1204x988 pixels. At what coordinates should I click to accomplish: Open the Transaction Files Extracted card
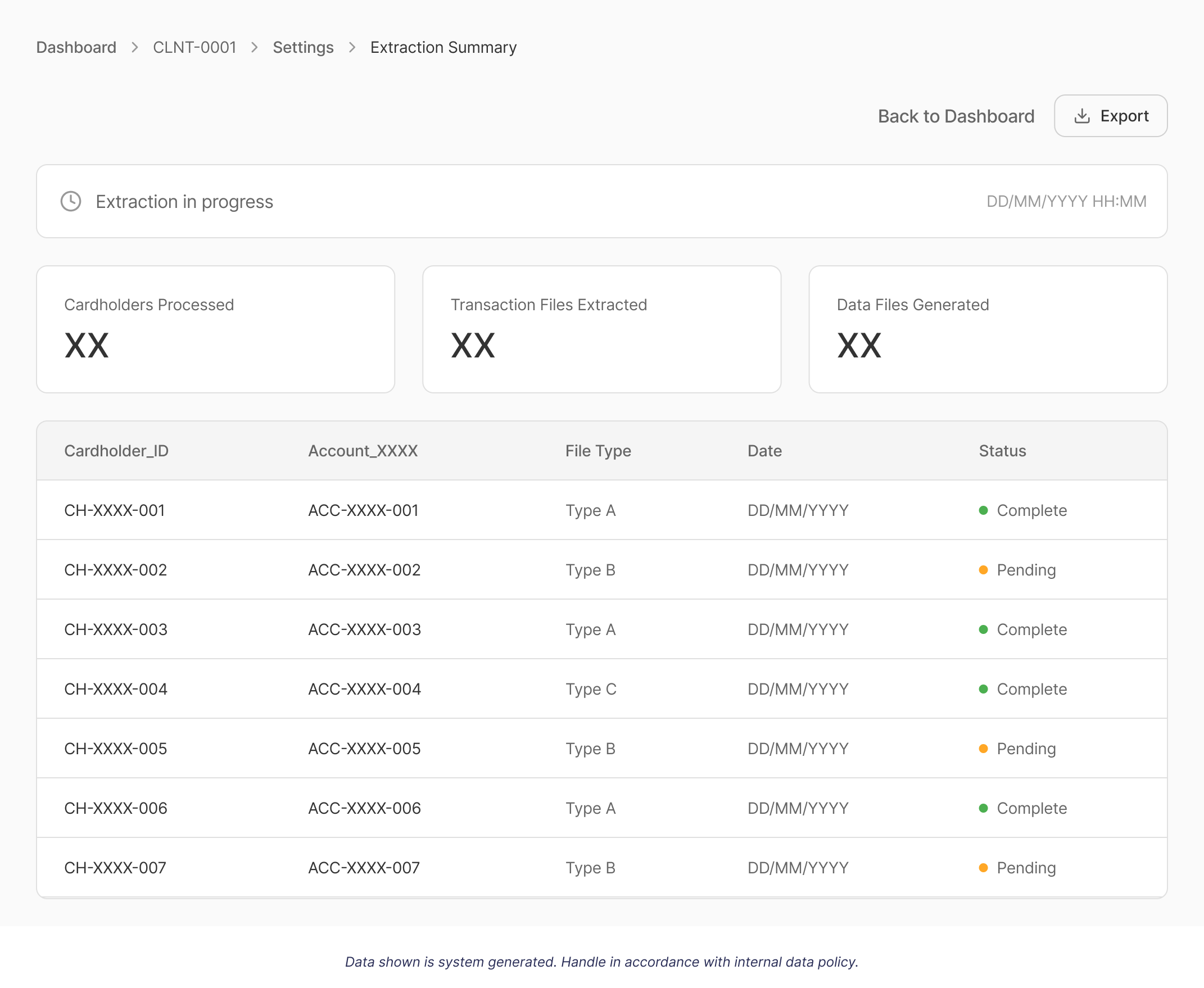click(601, 329)
